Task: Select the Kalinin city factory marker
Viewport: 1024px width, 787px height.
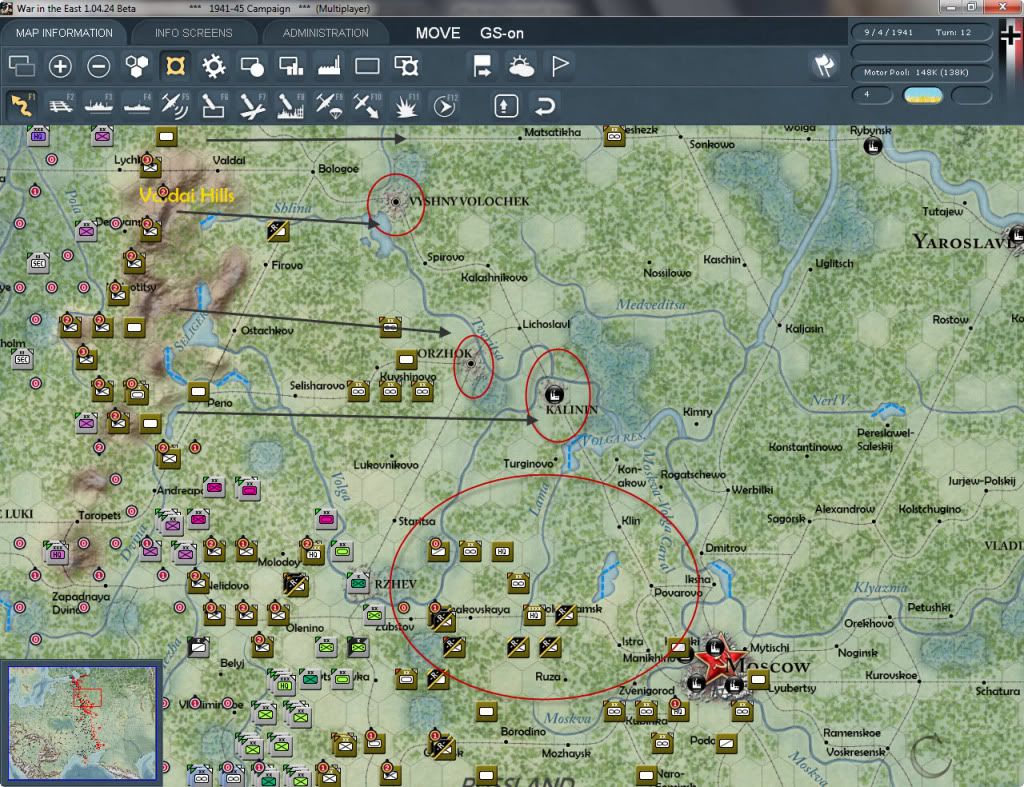Action: (x=554, y=394)
